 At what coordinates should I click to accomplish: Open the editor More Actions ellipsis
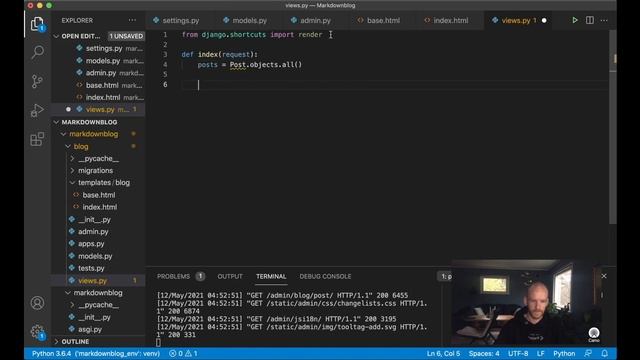point(604,20)
